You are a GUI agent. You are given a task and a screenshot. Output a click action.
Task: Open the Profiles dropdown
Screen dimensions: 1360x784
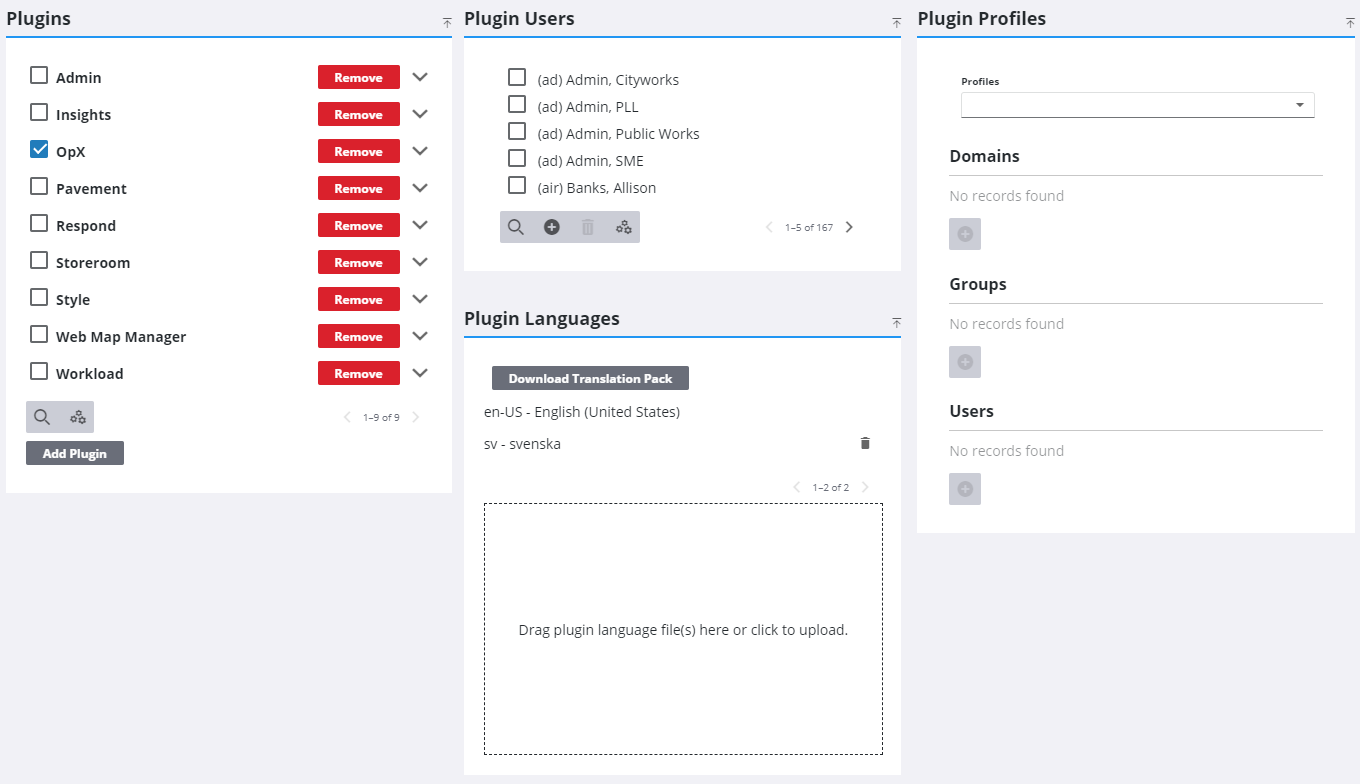tap(1137, 105)
